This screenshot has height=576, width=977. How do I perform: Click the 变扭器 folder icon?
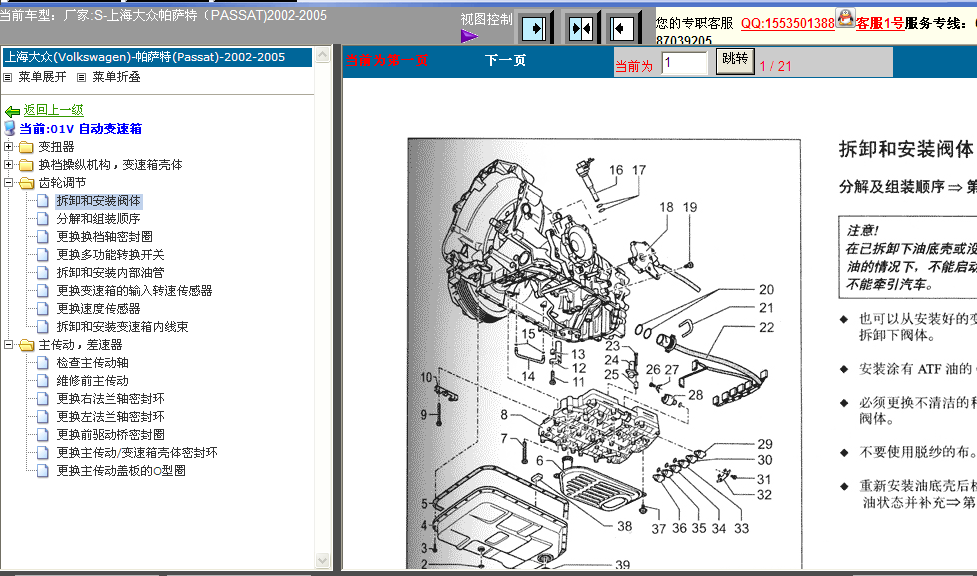(26, 147)
